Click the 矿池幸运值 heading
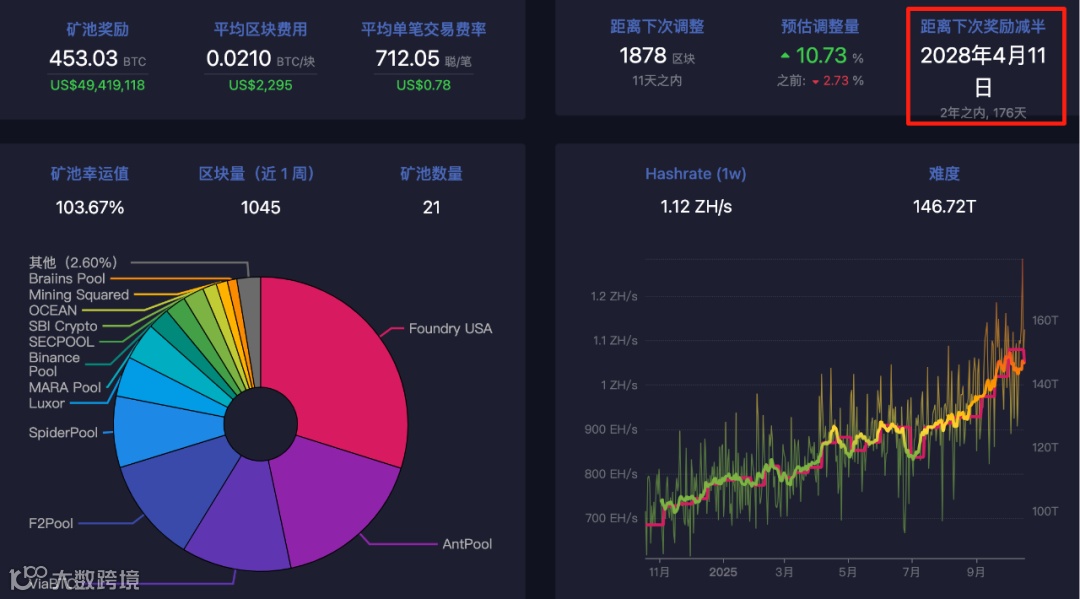The height and width of the screenshot is (599, 1080). pyautogui.click(x=90, y=174)
